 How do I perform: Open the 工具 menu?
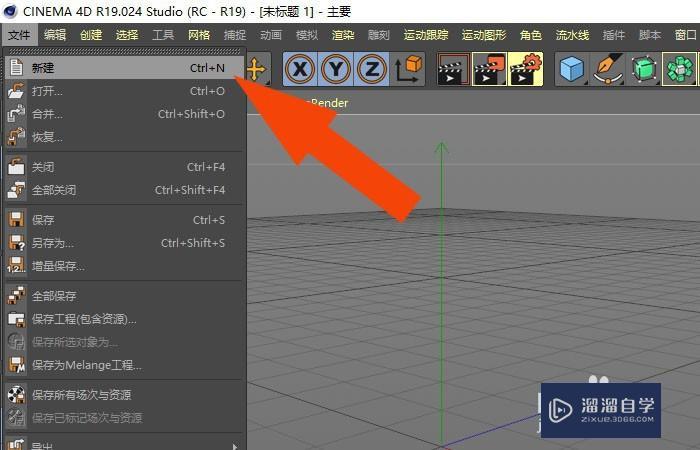point(163,35)
